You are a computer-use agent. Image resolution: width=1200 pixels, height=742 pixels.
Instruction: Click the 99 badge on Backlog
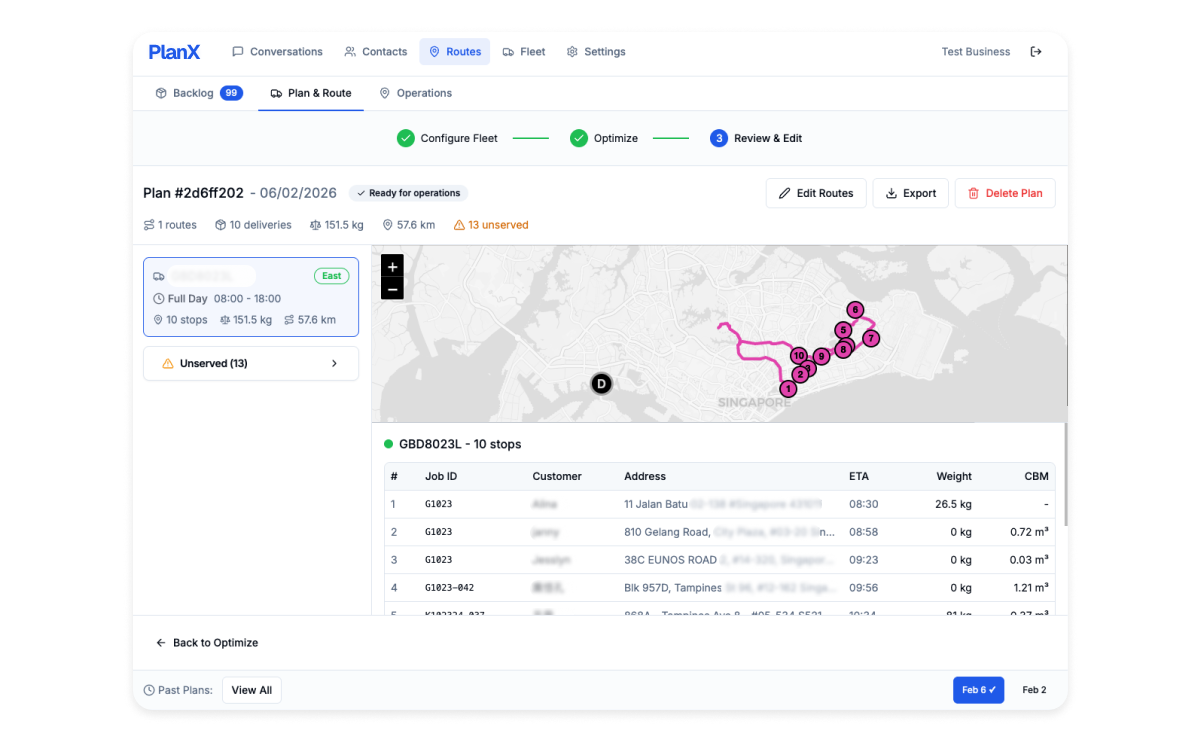coord(231,93)
